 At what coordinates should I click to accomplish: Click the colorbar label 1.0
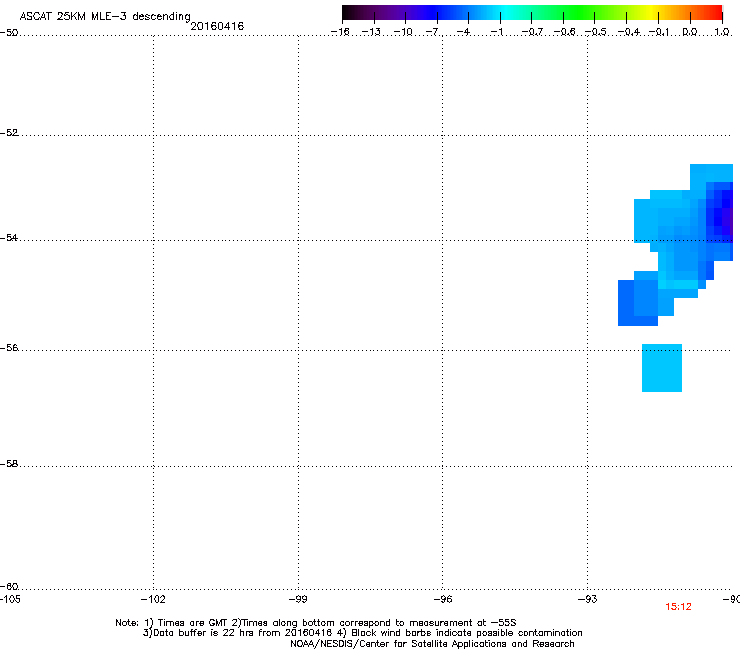722,32
